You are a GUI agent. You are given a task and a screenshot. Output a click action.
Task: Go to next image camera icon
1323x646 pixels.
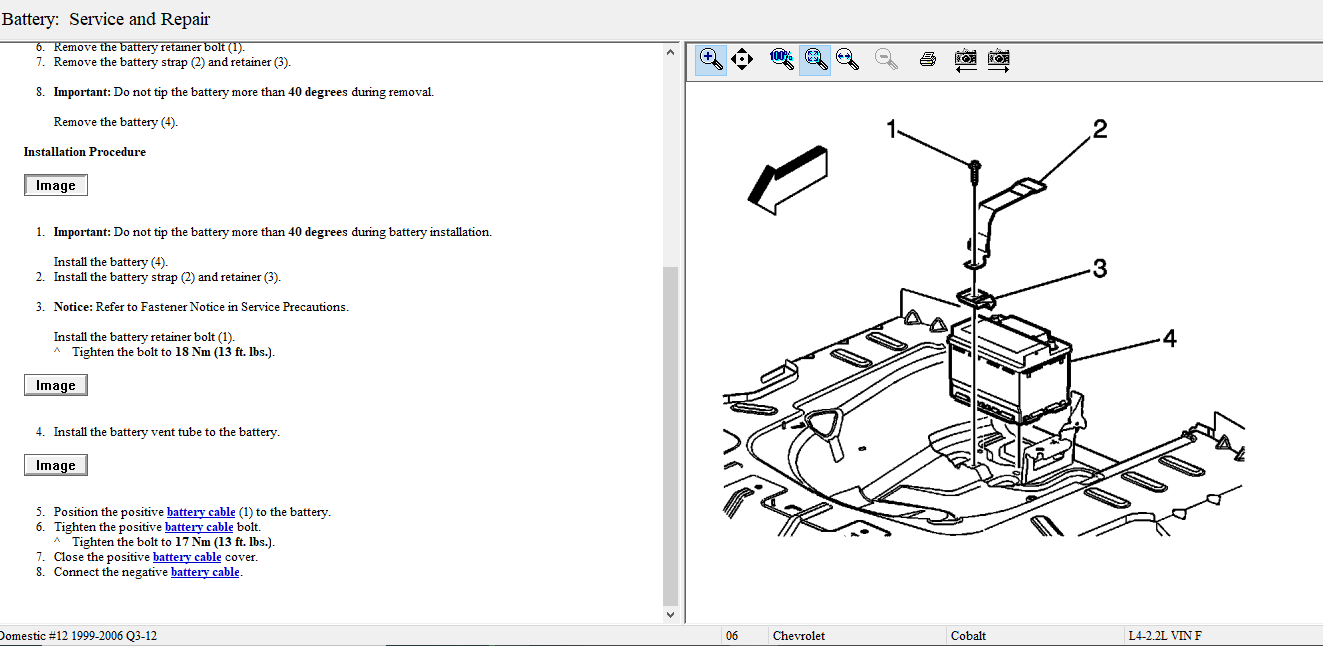(998, 59)
